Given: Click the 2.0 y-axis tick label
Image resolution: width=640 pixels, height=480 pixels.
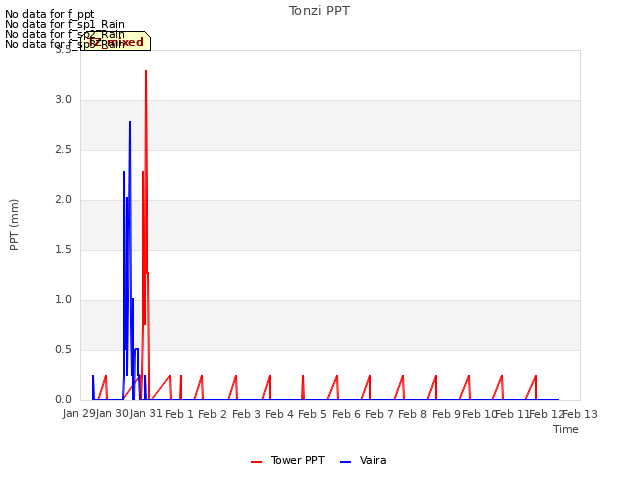Looking at the screenshot, I should point(63,200).
